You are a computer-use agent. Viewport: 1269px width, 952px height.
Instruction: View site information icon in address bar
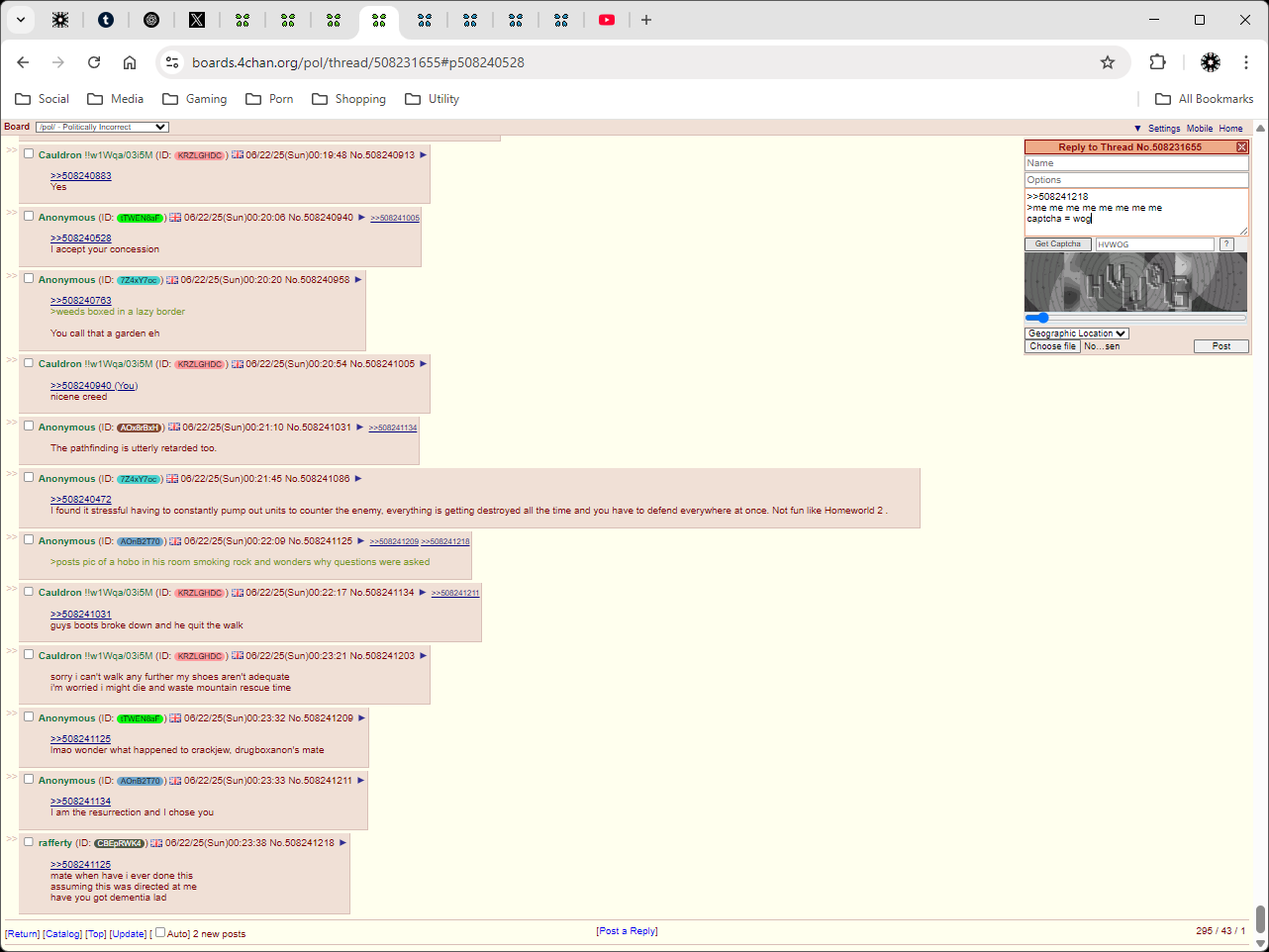point(172,62)
